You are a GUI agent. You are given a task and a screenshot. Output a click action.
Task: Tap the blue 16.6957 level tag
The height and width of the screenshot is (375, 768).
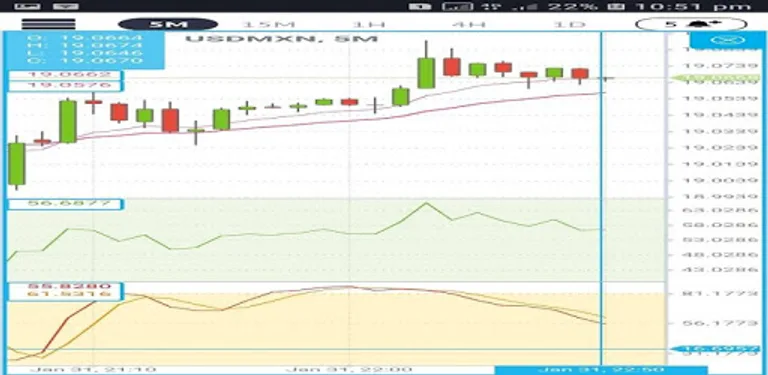(715, 349)
